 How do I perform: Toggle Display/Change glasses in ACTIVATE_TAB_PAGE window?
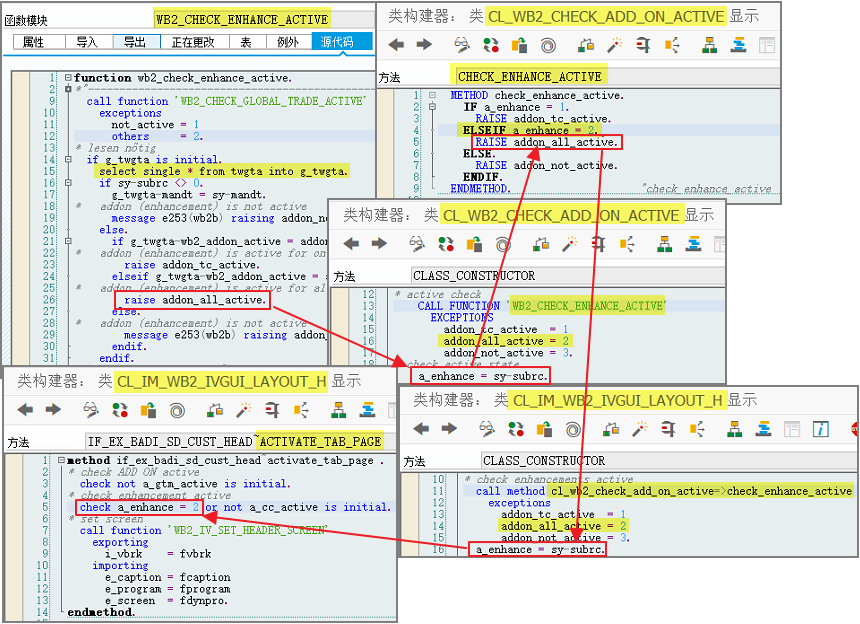(x=91, y=410)
